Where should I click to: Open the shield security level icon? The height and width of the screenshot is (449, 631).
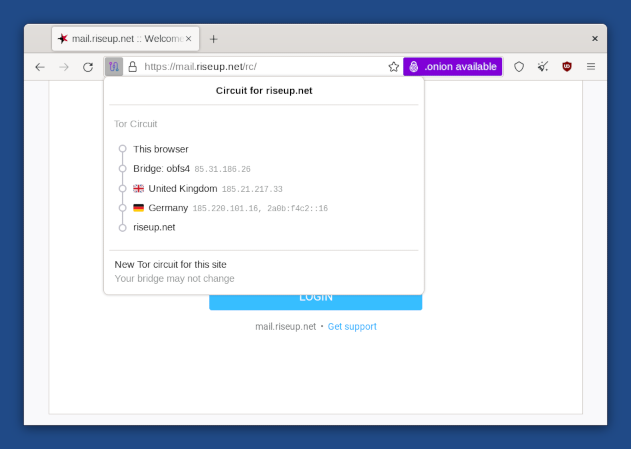tap(519, 67)
